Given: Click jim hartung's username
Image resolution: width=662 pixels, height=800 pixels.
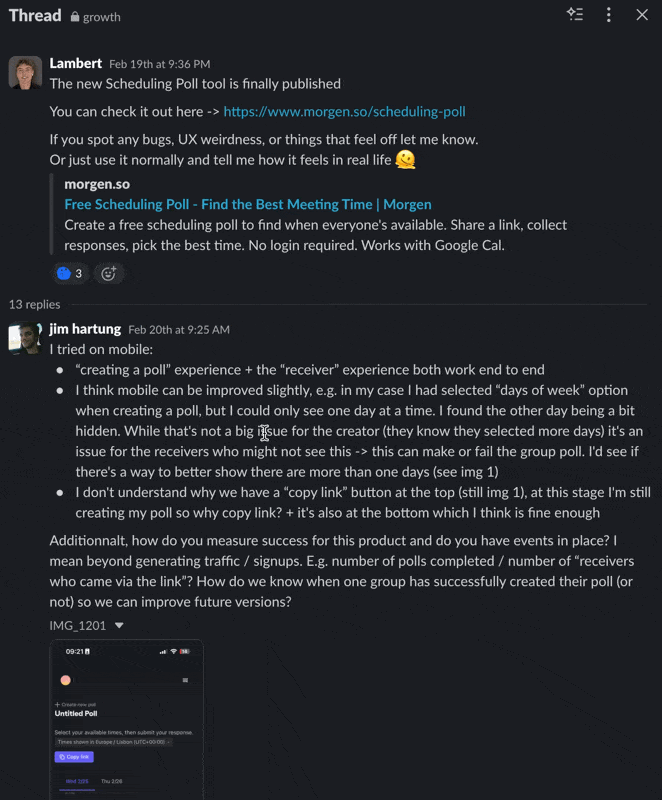Looking at the screenshot, I should [x=85, y=328].
